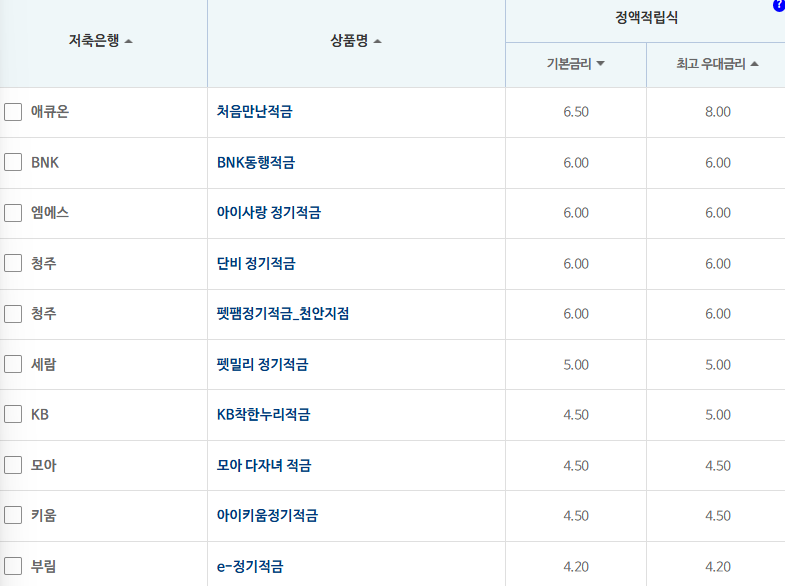The image size is (785, 586).
Task: Tick the 세람 row checkbox
Action: 13,364
